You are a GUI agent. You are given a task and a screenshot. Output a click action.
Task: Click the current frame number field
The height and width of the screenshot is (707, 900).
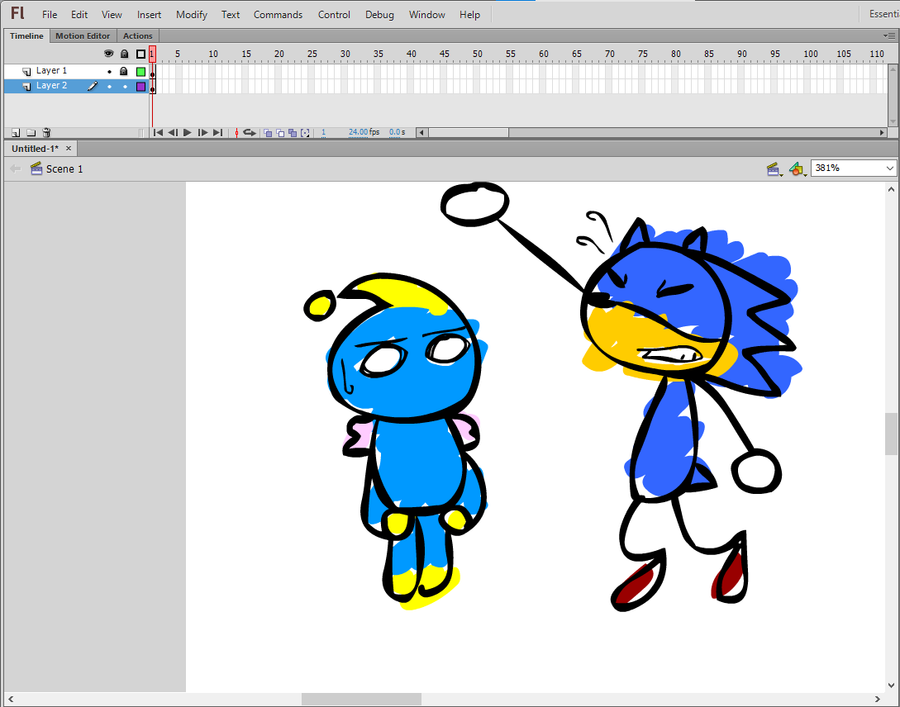click(x=323, y=132)
